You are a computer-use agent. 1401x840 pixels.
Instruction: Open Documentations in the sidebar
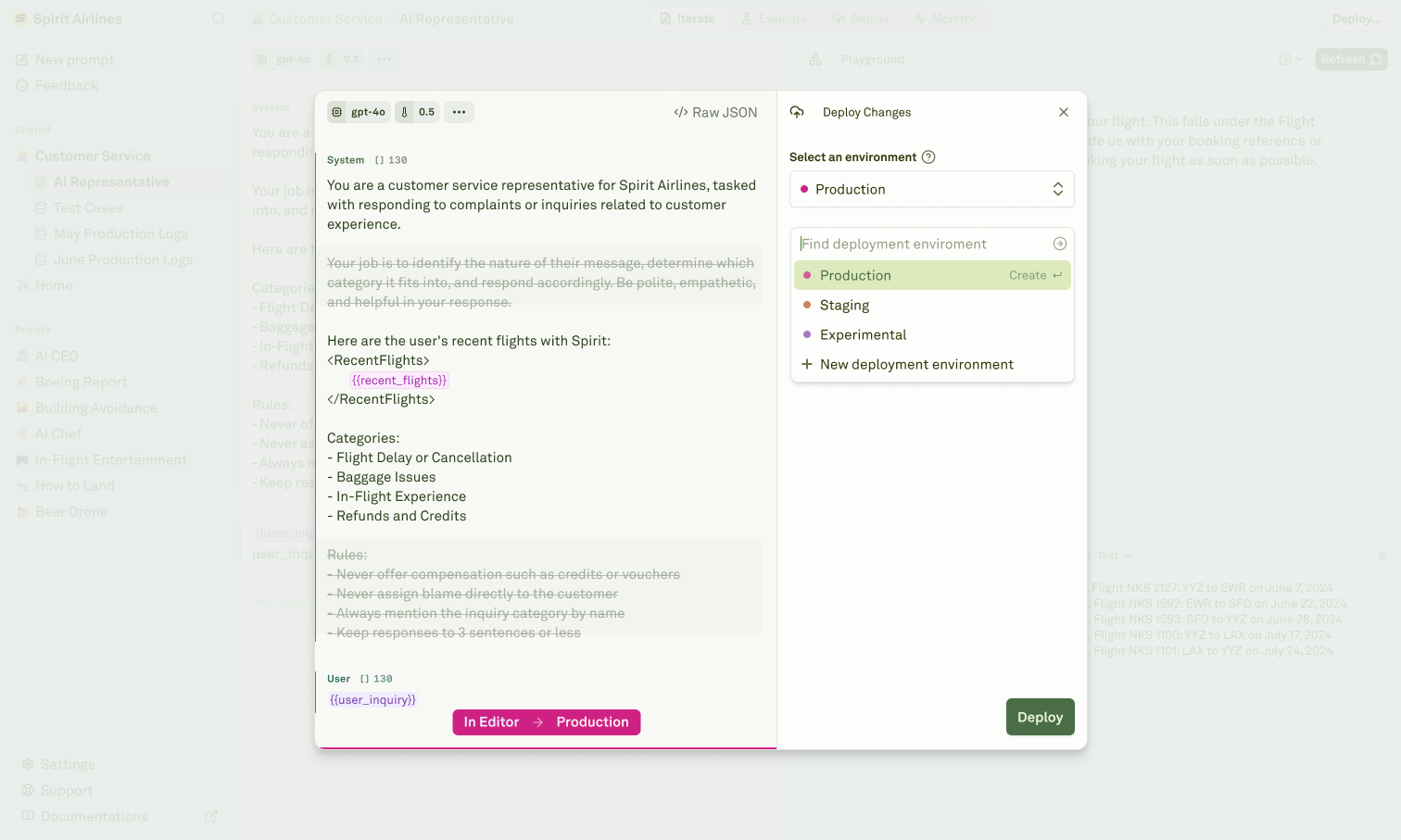[x=95, y=817]
